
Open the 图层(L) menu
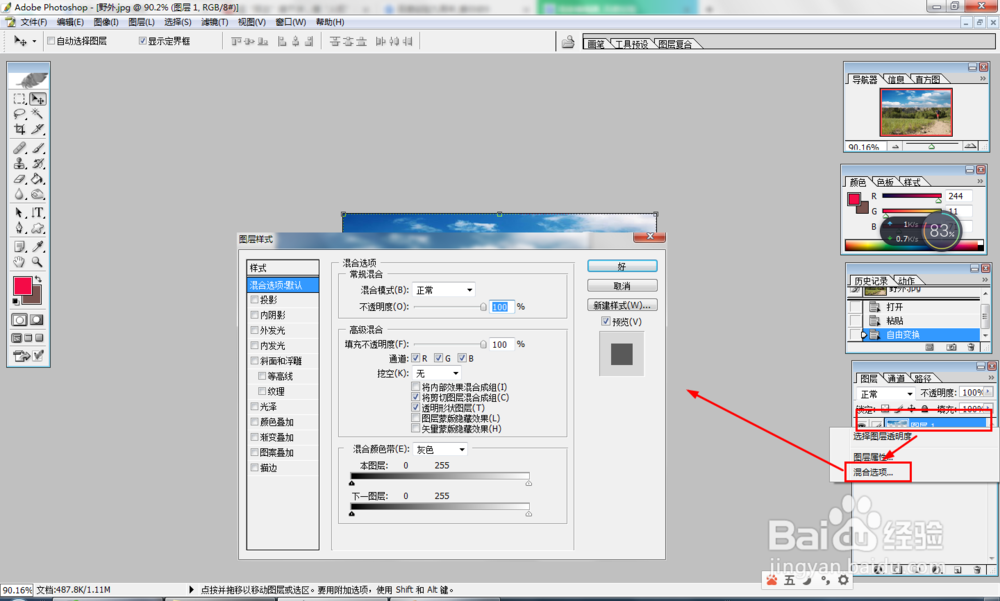click(x=141, y=22)
